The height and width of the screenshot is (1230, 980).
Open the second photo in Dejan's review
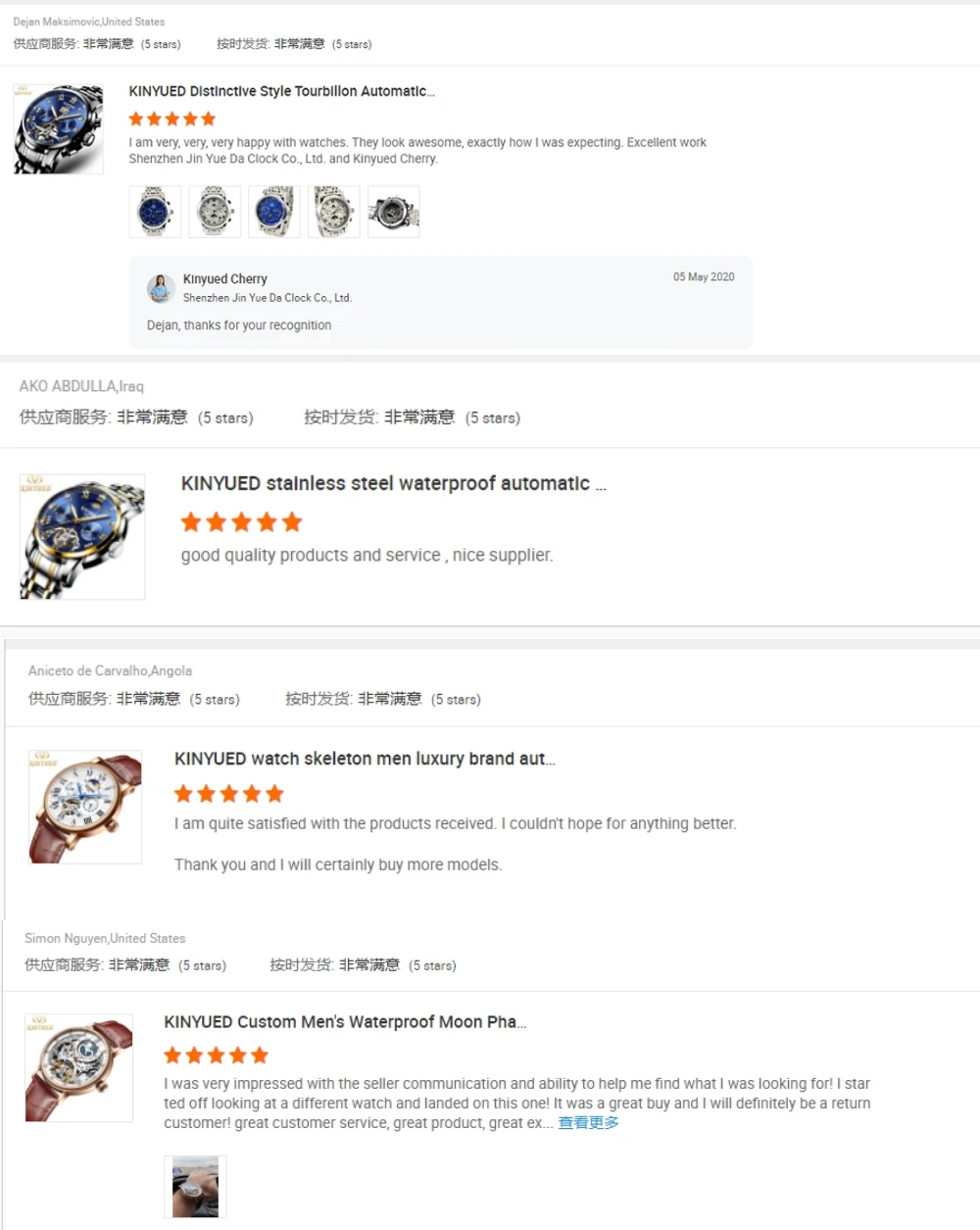click(215, 212)
